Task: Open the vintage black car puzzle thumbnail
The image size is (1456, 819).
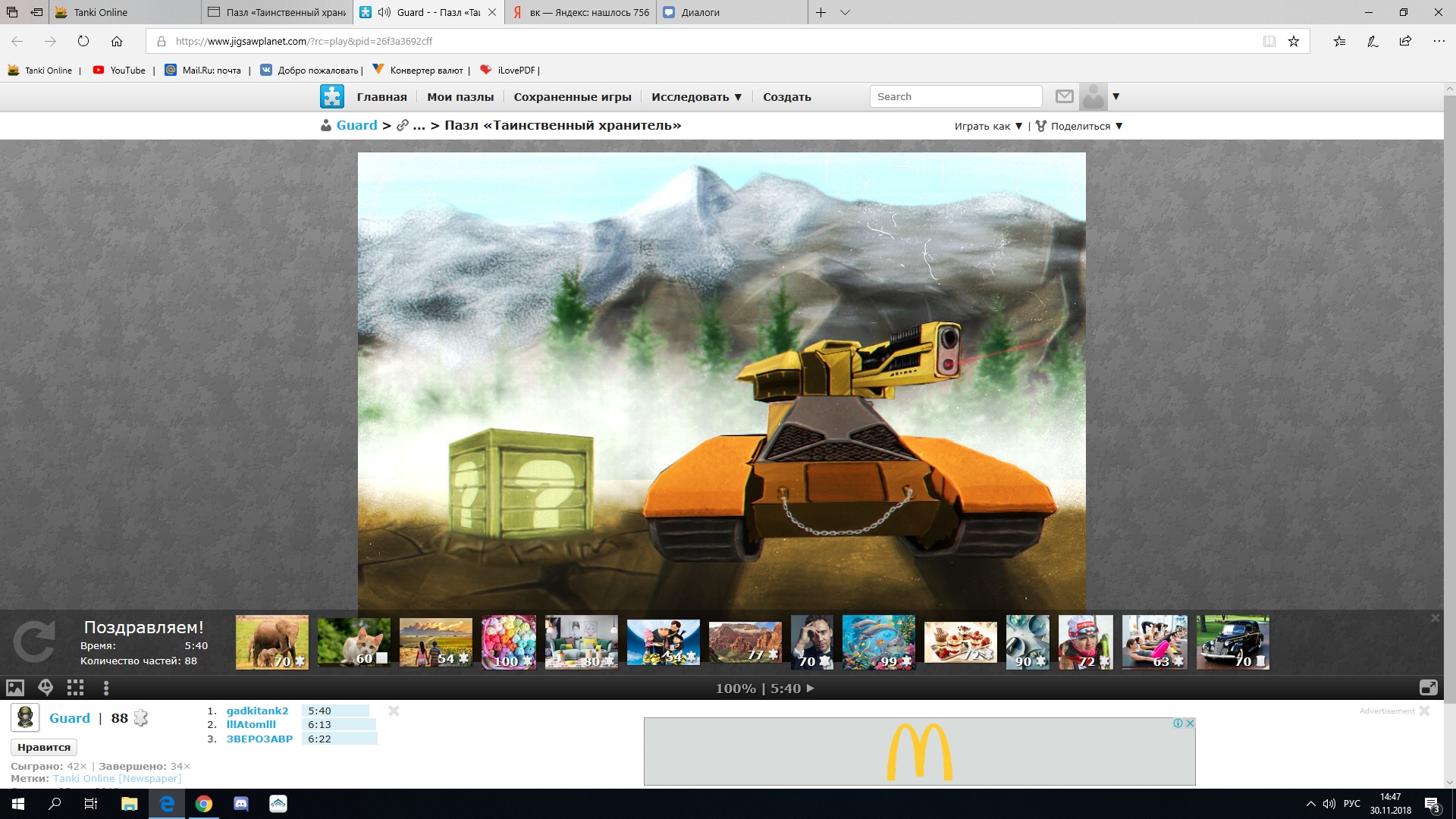Action: (1233, 642)
